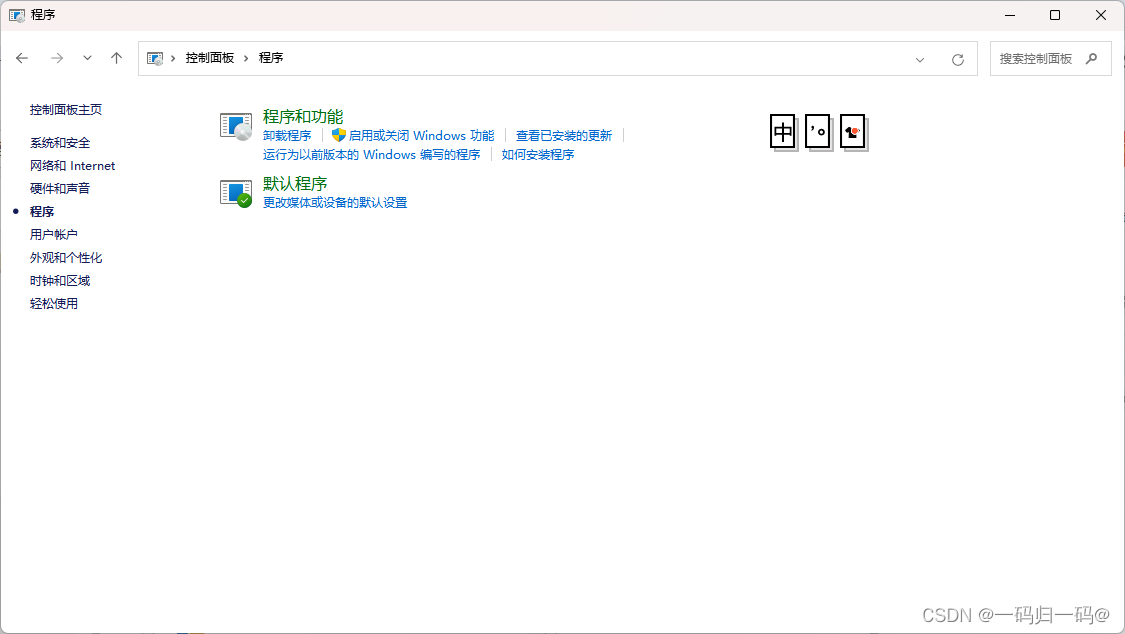The width and height of the screenshot is (1125, 634).
Task: Open 外观和个性化 category
Action: [x=66, y=257]
